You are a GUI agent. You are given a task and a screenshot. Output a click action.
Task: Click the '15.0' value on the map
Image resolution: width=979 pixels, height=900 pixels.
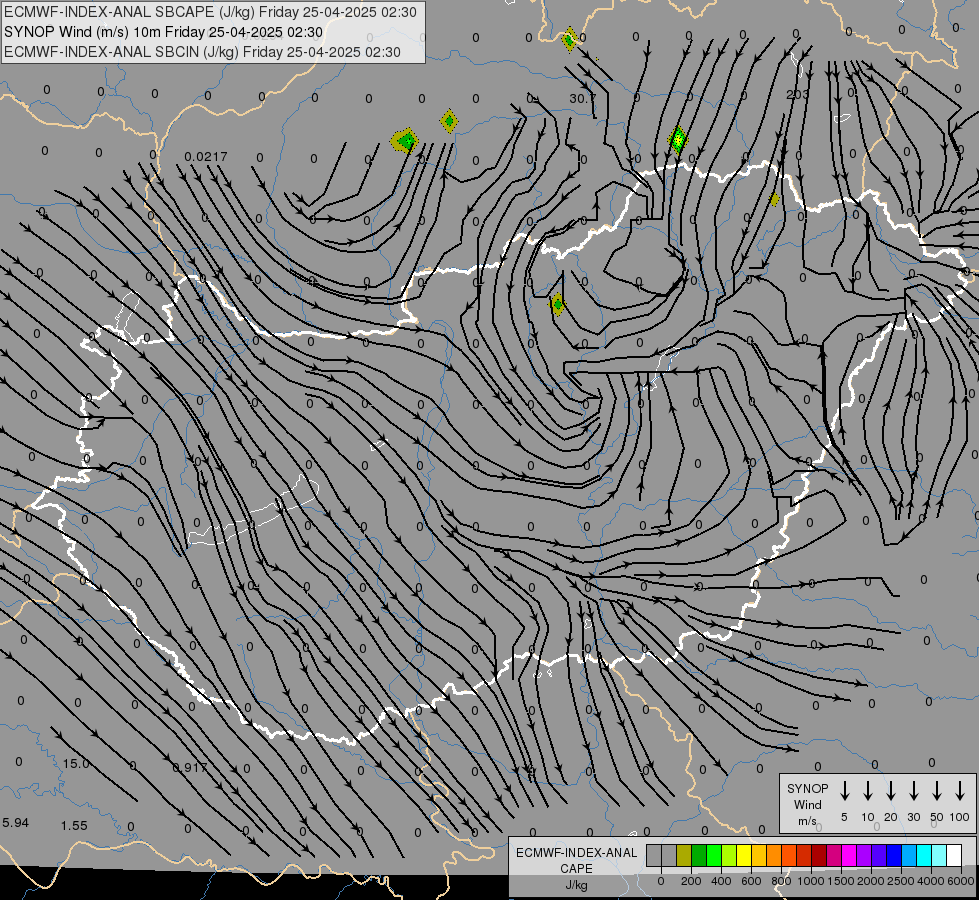[x=76, y=763]
